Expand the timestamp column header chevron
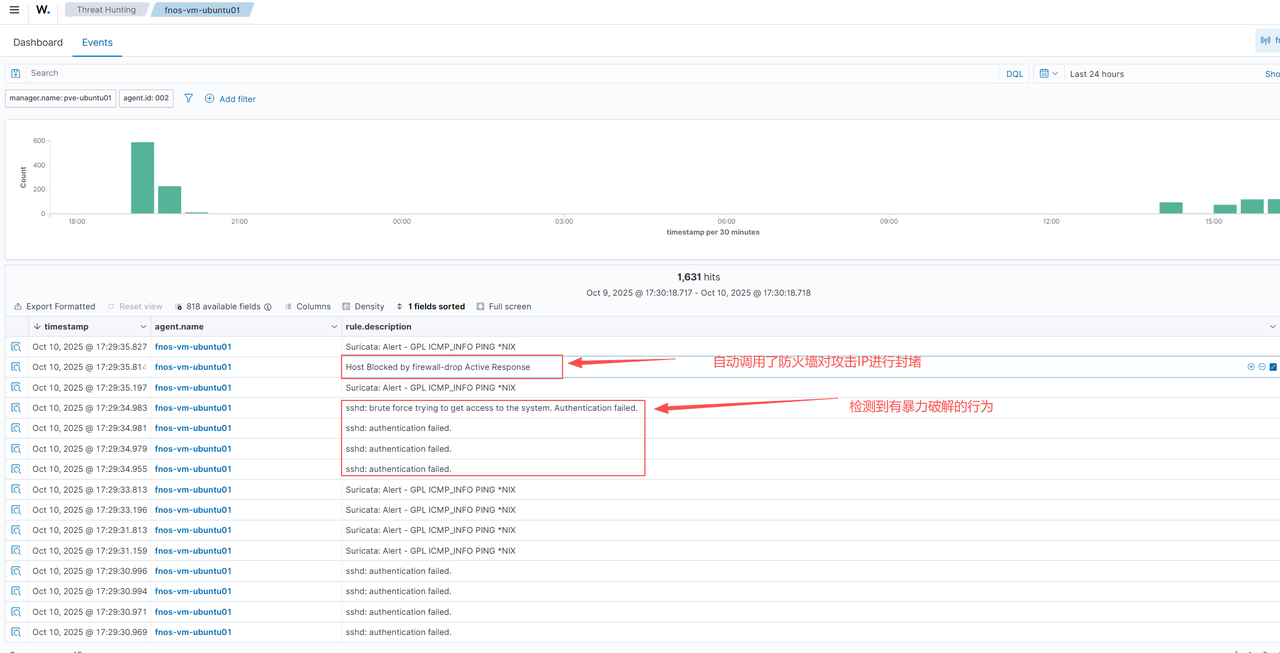The height and width of the screenshot is (653, 1280). (143, 327)
